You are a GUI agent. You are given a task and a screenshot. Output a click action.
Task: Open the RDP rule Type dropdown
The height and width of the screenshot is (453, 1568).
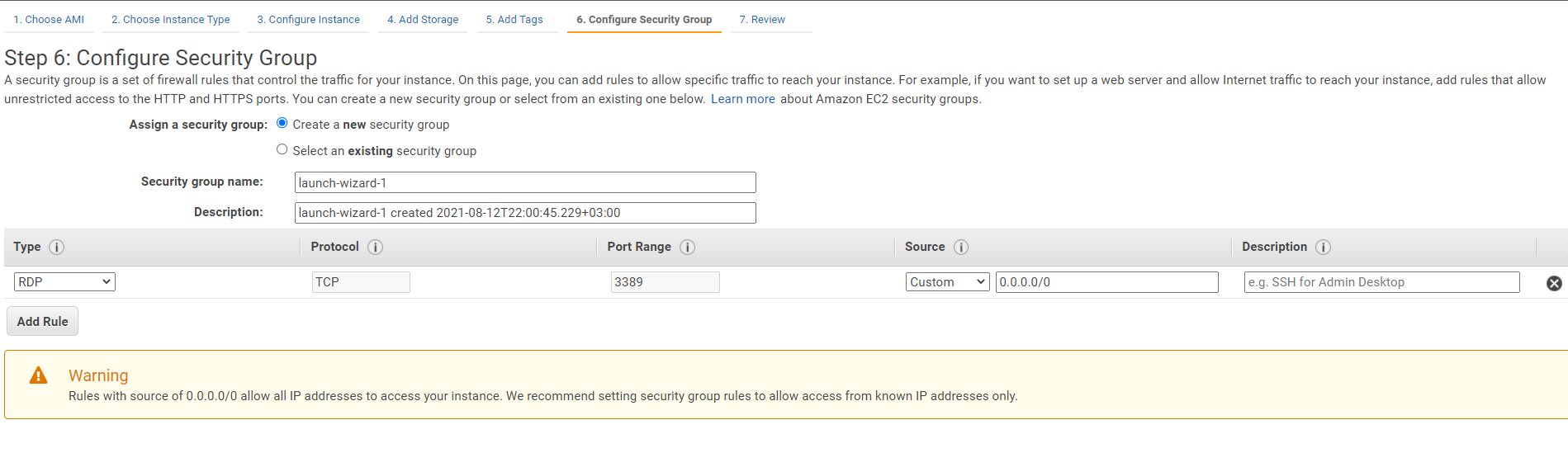tap(64, 281)
